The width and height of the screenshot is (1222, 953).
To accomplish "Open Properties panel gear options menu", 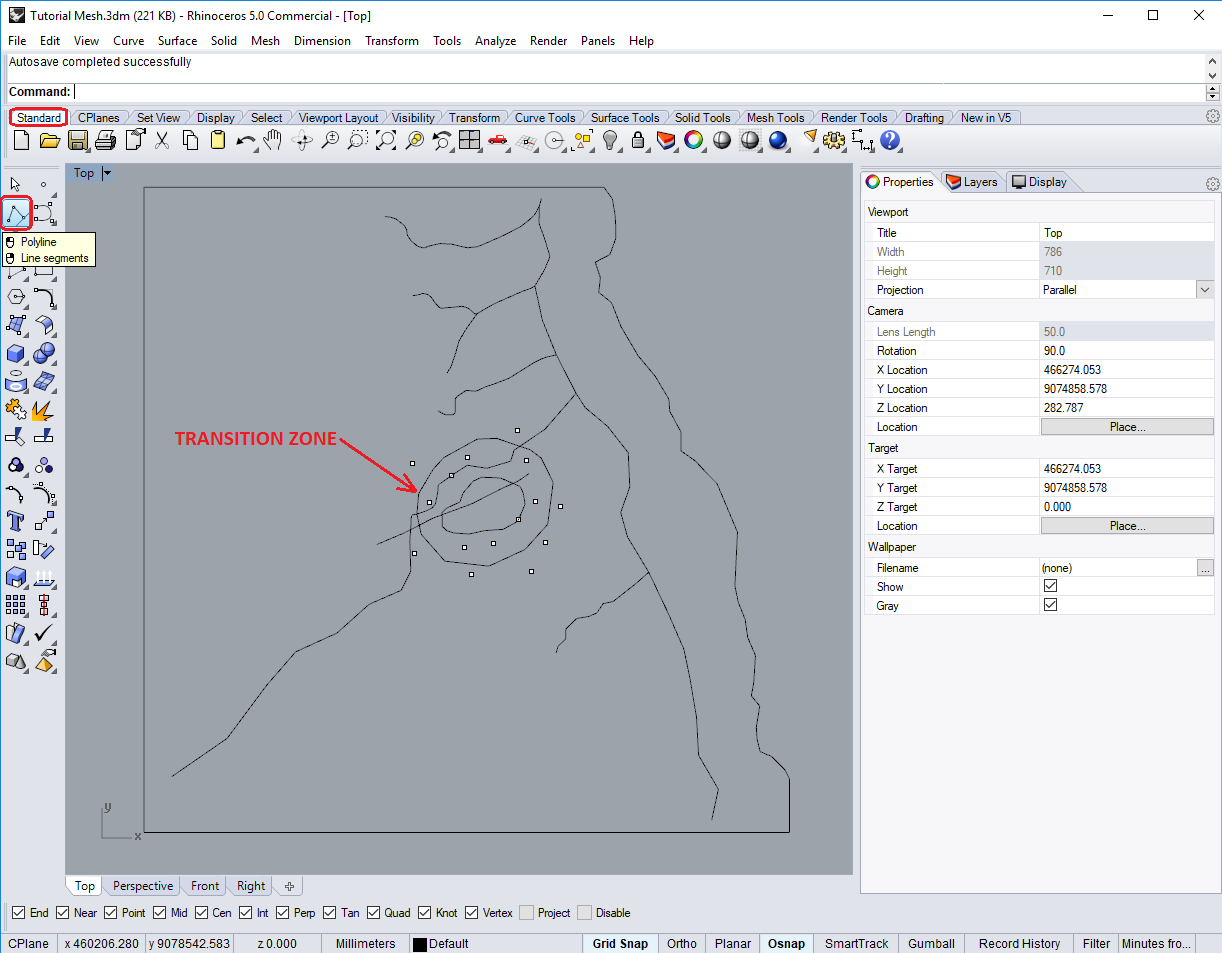I will [1213, 183].
